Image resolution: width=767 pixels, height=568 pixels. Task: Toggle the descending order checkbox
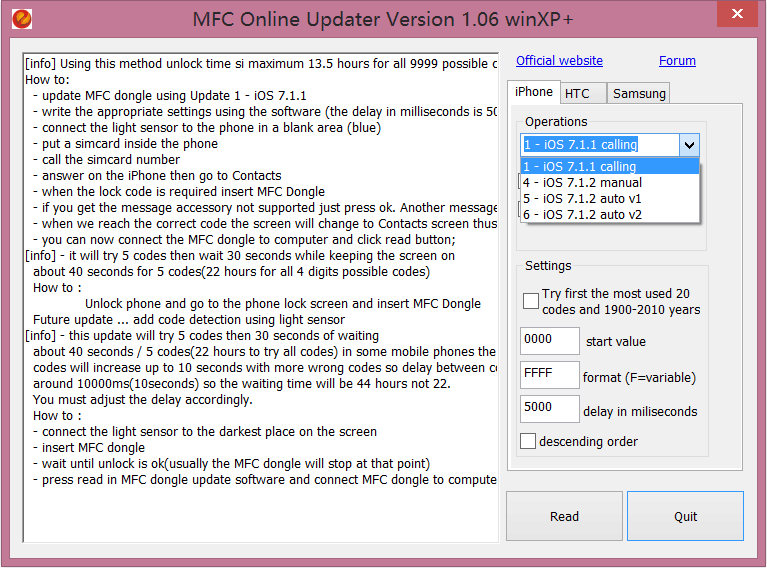pyautogui.click(x=528, y=441)
